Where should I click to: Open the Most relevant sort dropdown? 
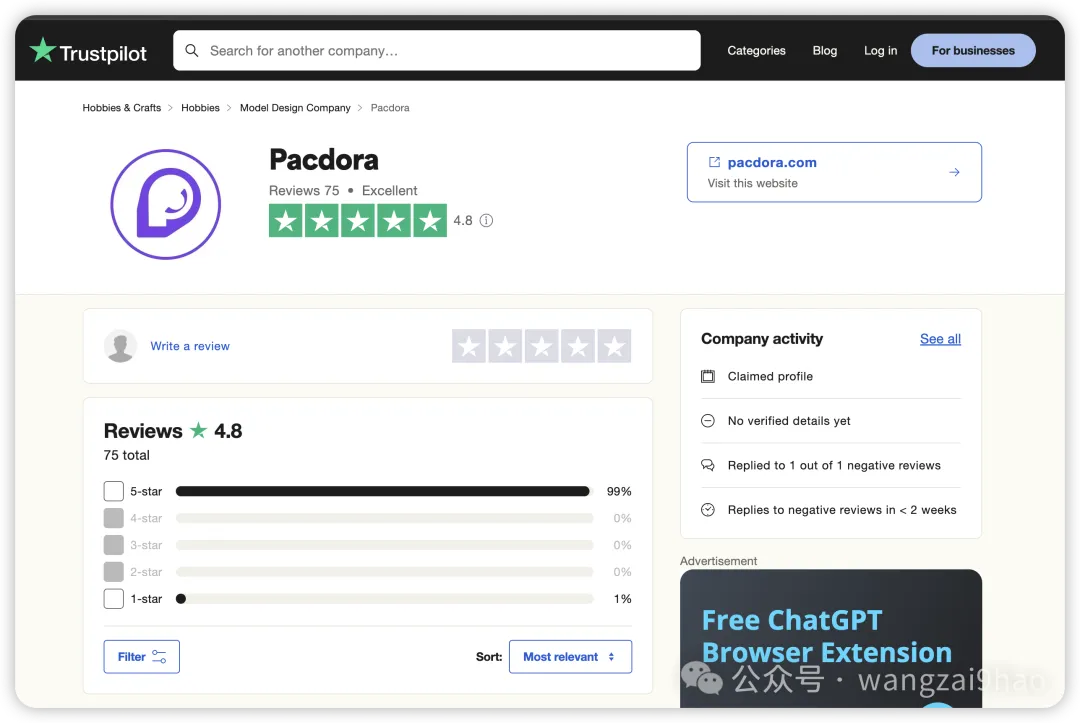[570, 657]
